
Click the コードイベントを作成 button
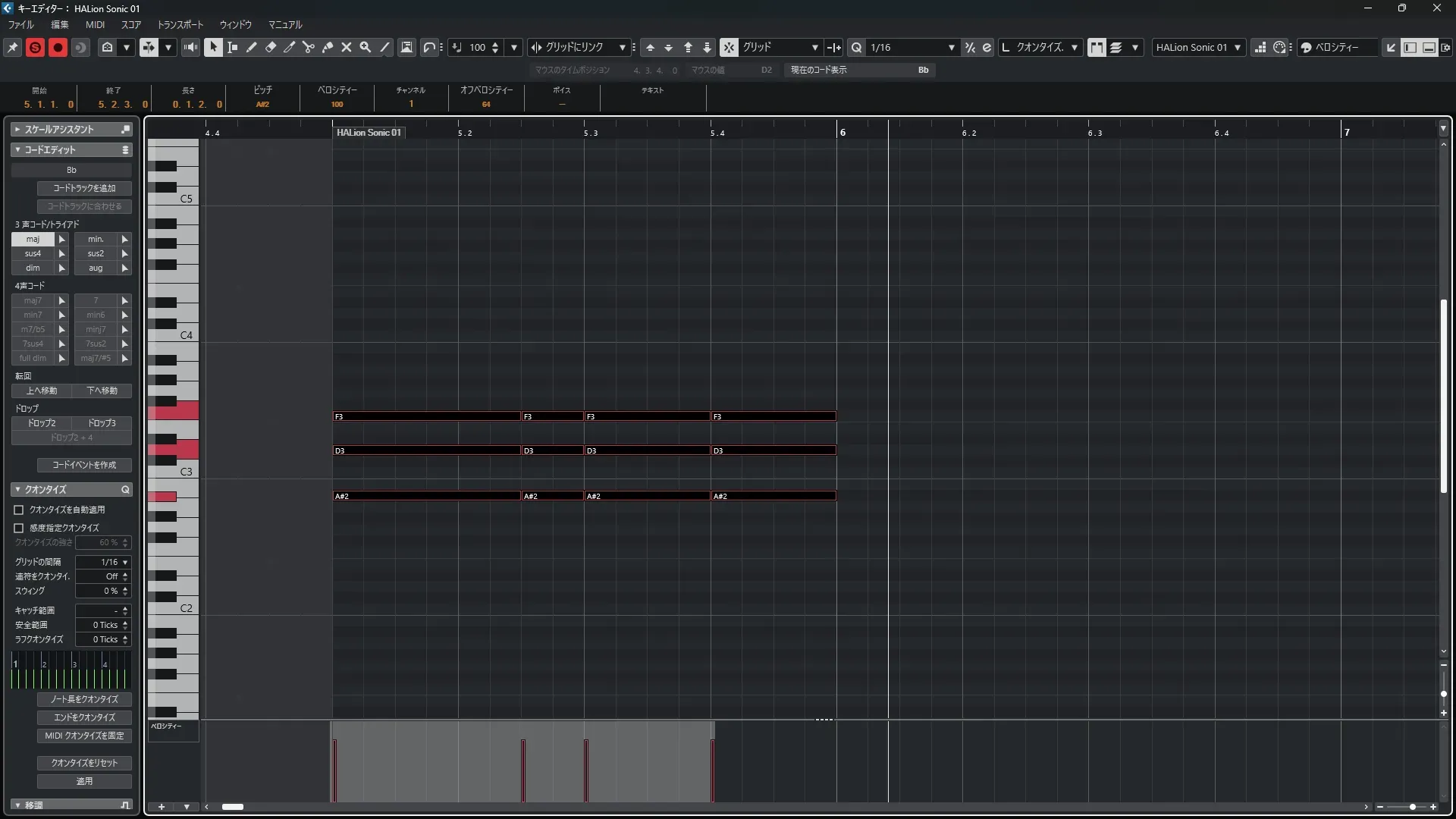84,465
